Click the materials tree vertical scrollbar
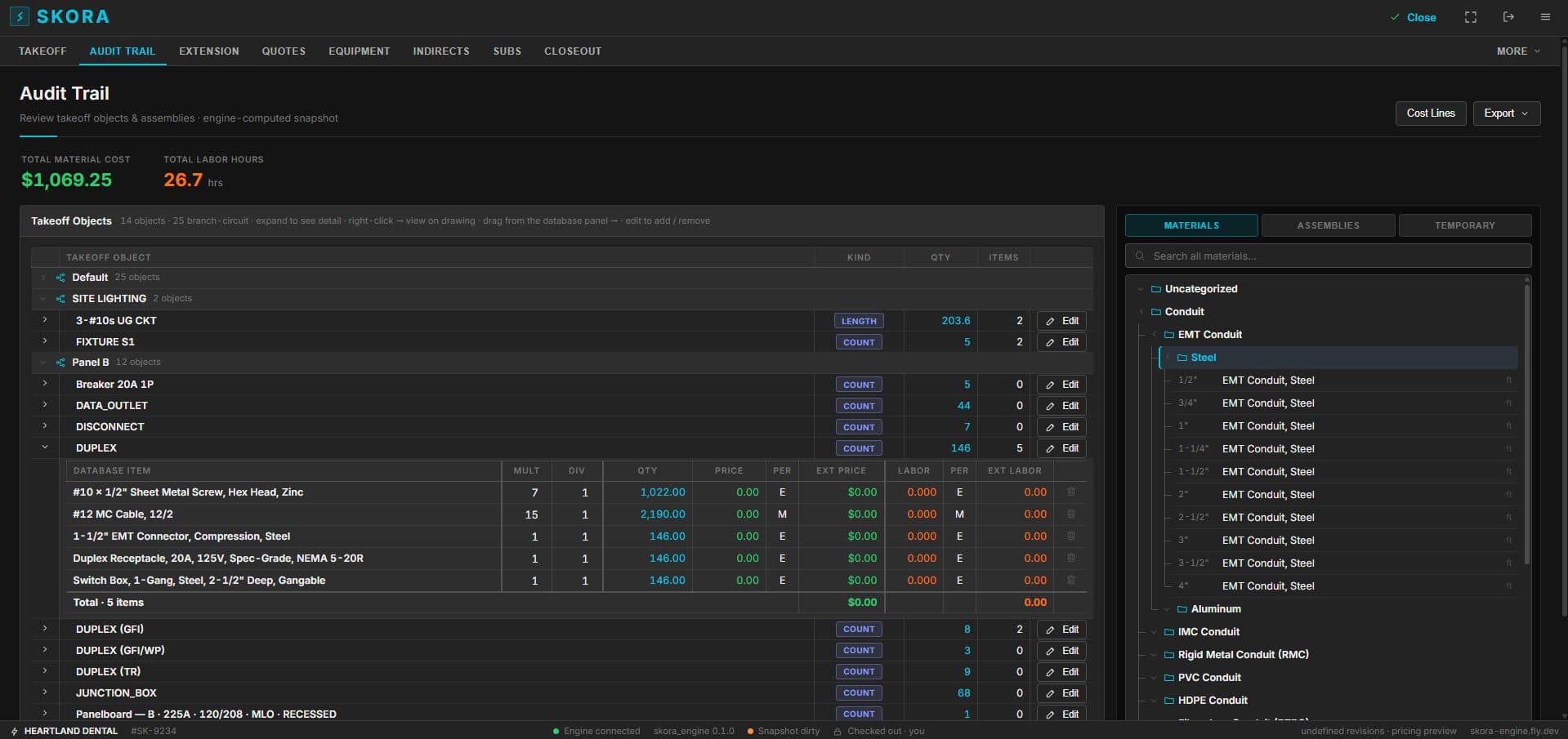Image resolution: width=1568 pixels, height=739 pixels. pyautogui.click(x=1527, y=423)
